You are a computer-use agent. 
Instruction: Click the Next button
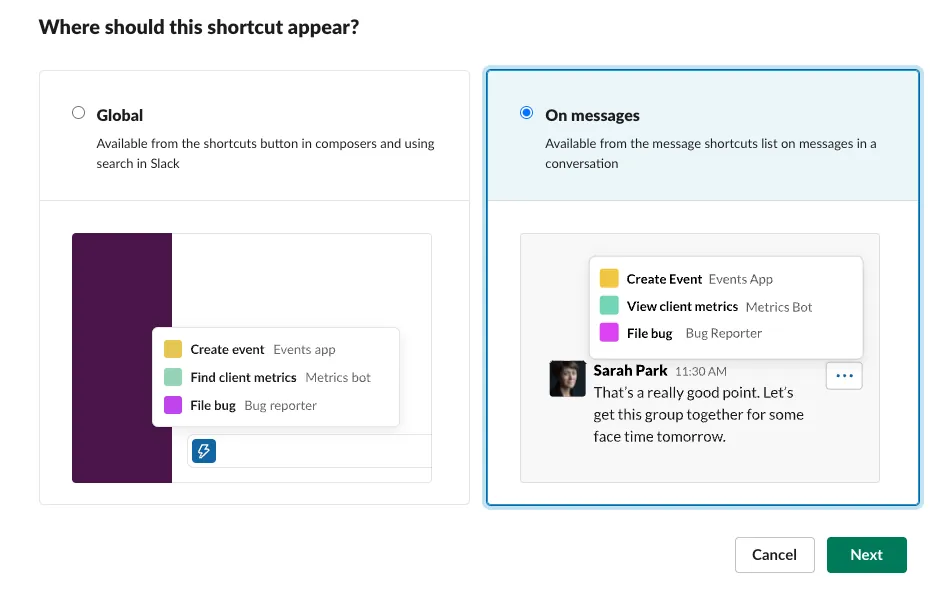866,555
